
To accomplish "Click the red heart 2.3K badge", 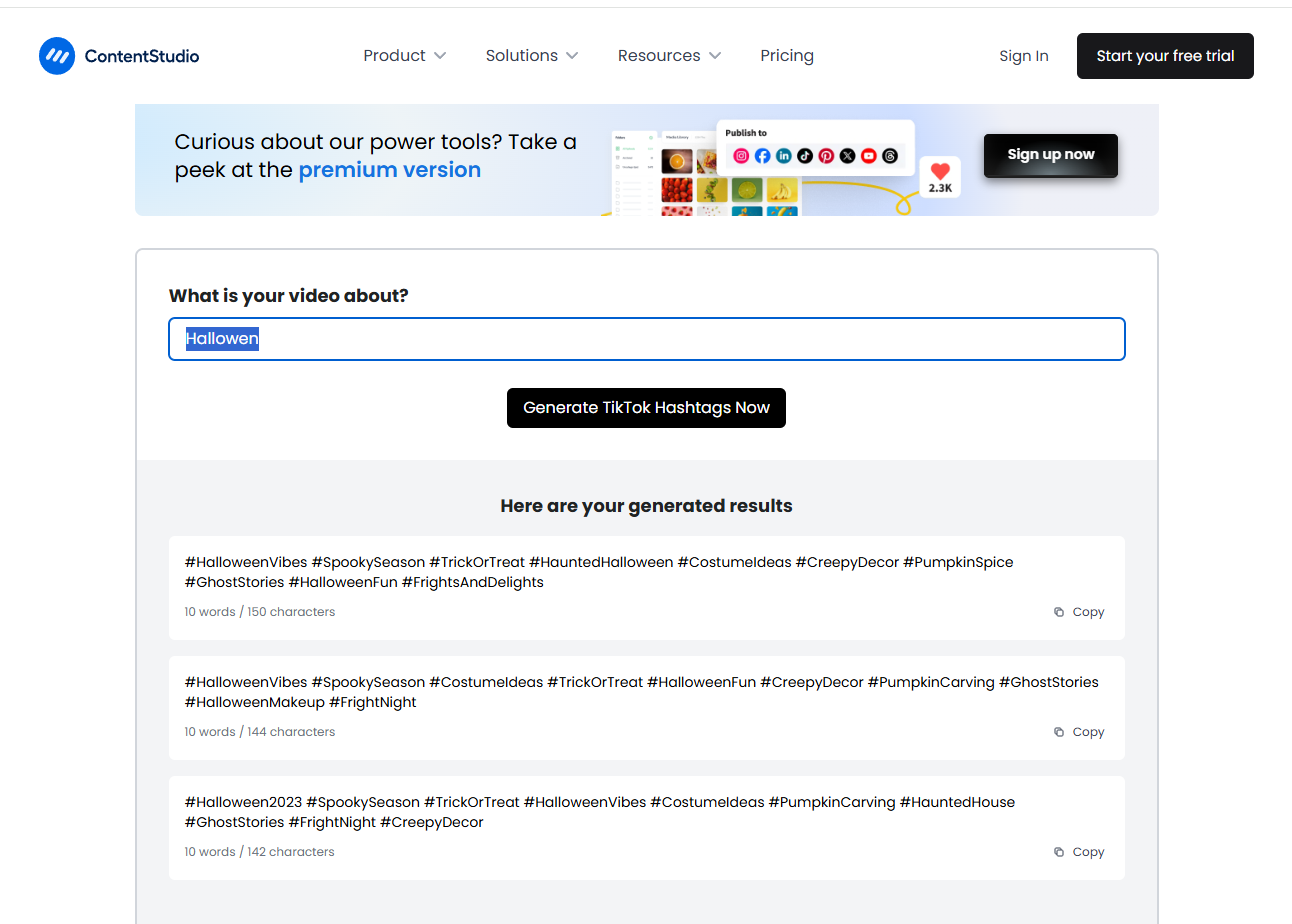I will [x=940, y=177].
